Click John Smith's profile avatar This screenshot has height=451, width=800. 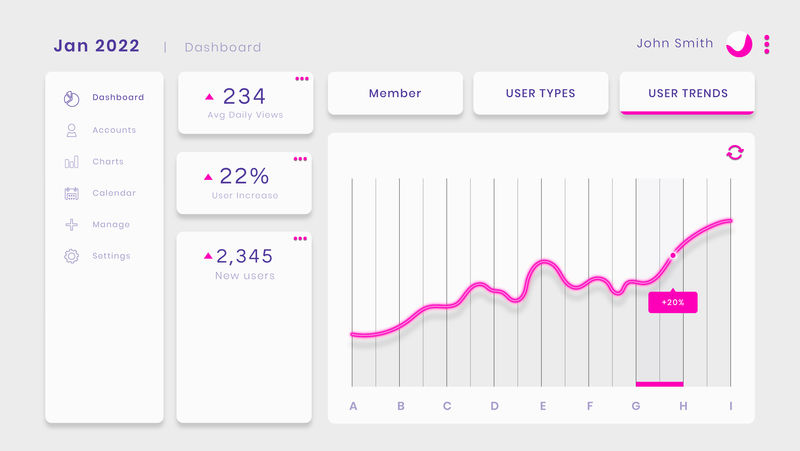point(739,44)
